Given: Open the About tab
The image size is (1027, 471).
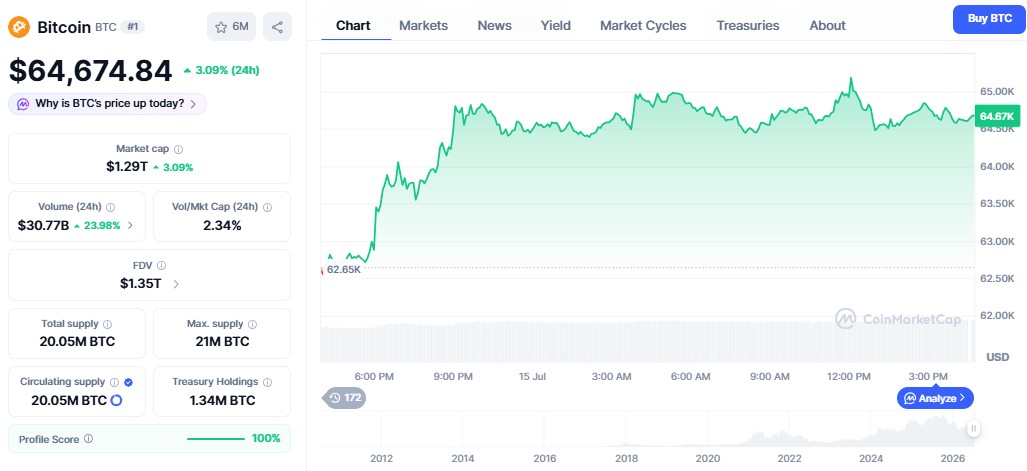Looking at the screenshot, I should 827,26.
